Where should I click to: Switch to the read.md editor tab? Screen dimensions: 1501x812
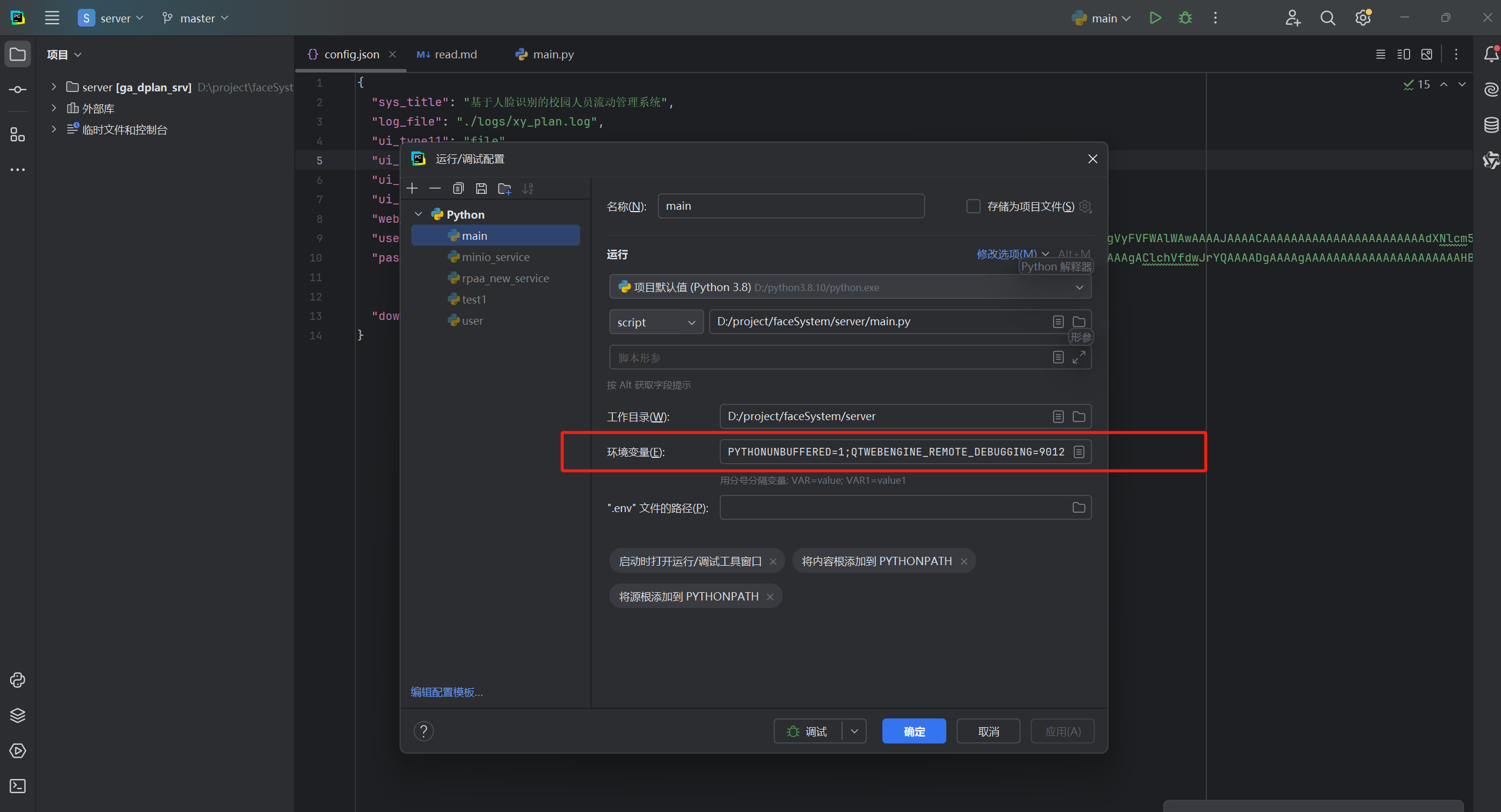coord(447,54)
